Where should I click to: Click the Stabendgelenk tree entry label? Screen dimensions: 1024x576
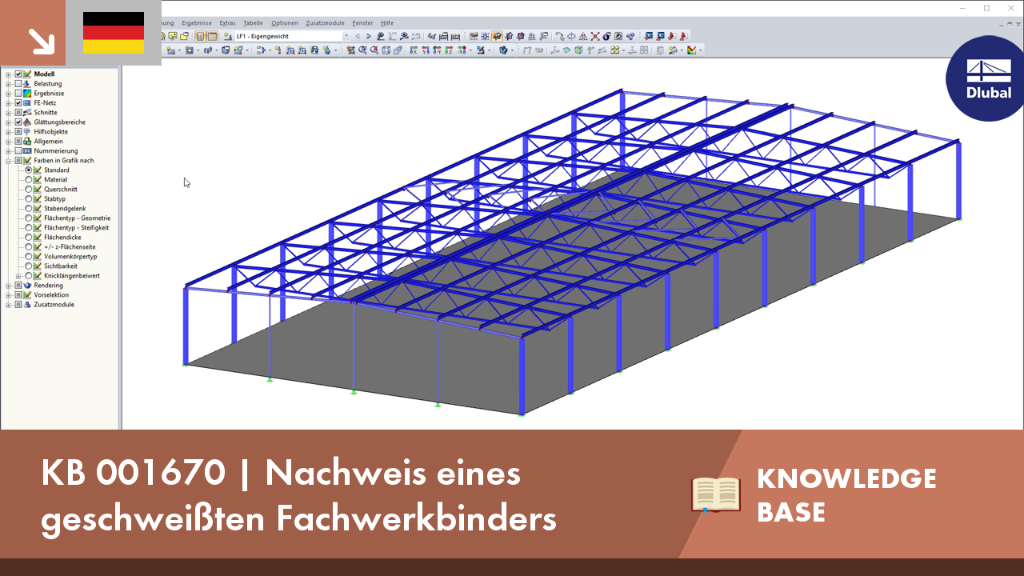[65, 208]
